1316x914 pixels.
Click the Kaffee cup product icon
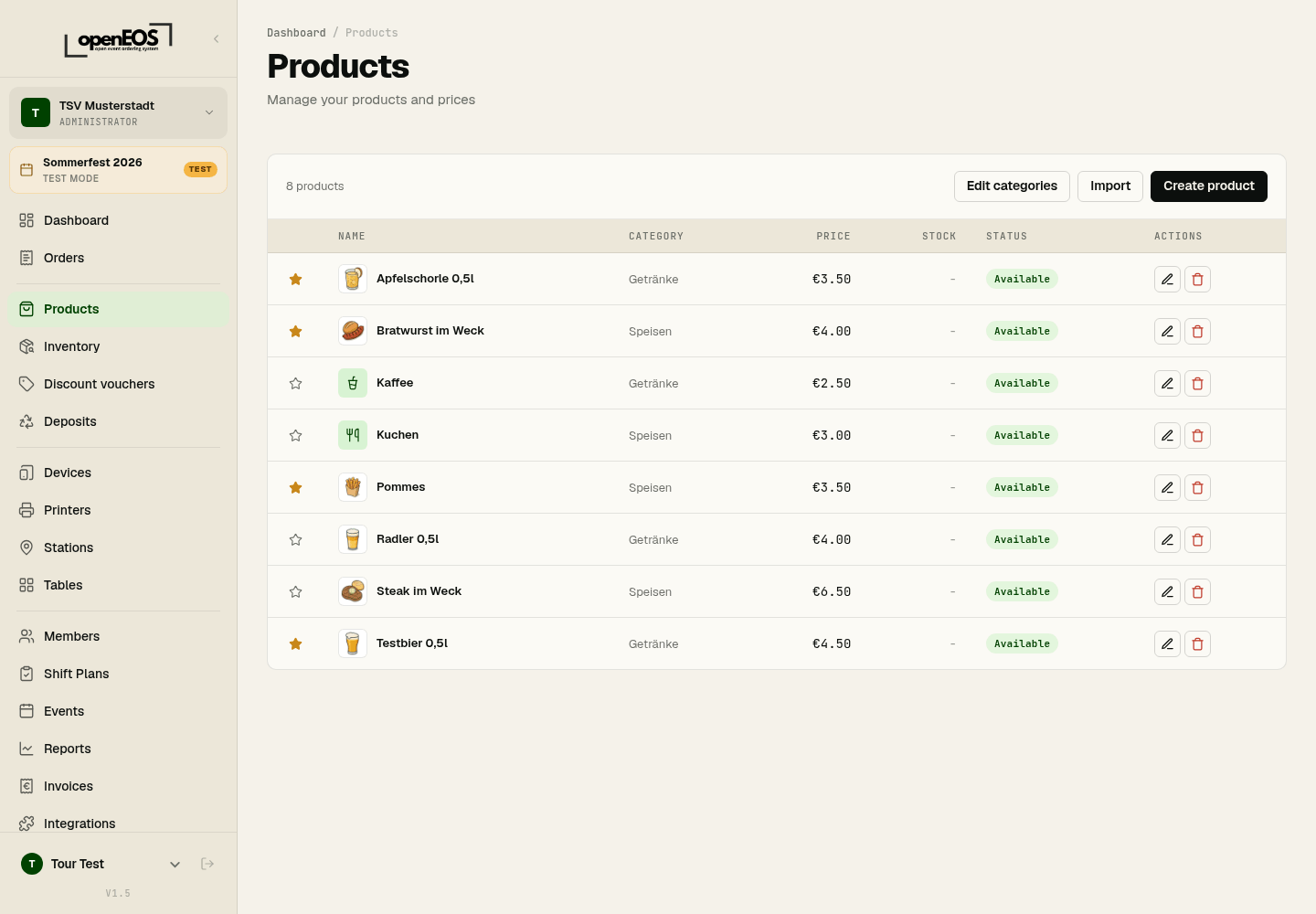(353, 383)
